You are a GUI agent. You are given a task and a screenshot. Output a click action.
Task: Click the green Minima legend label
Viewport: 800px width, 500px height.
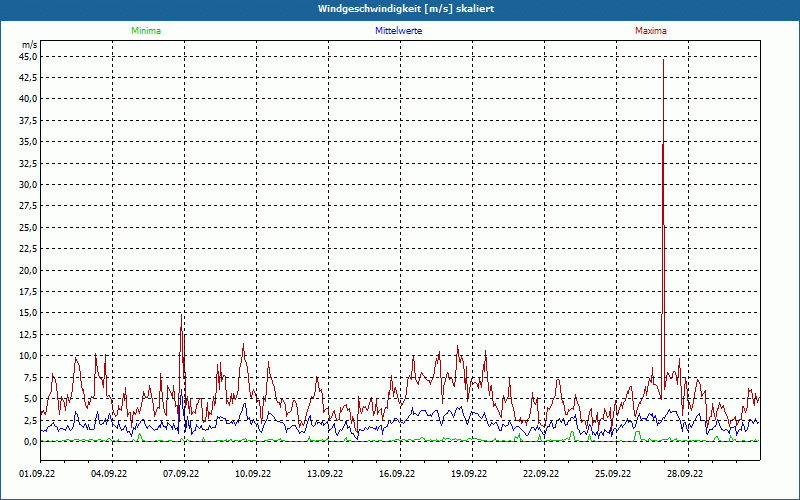click(x=146, y=31)
